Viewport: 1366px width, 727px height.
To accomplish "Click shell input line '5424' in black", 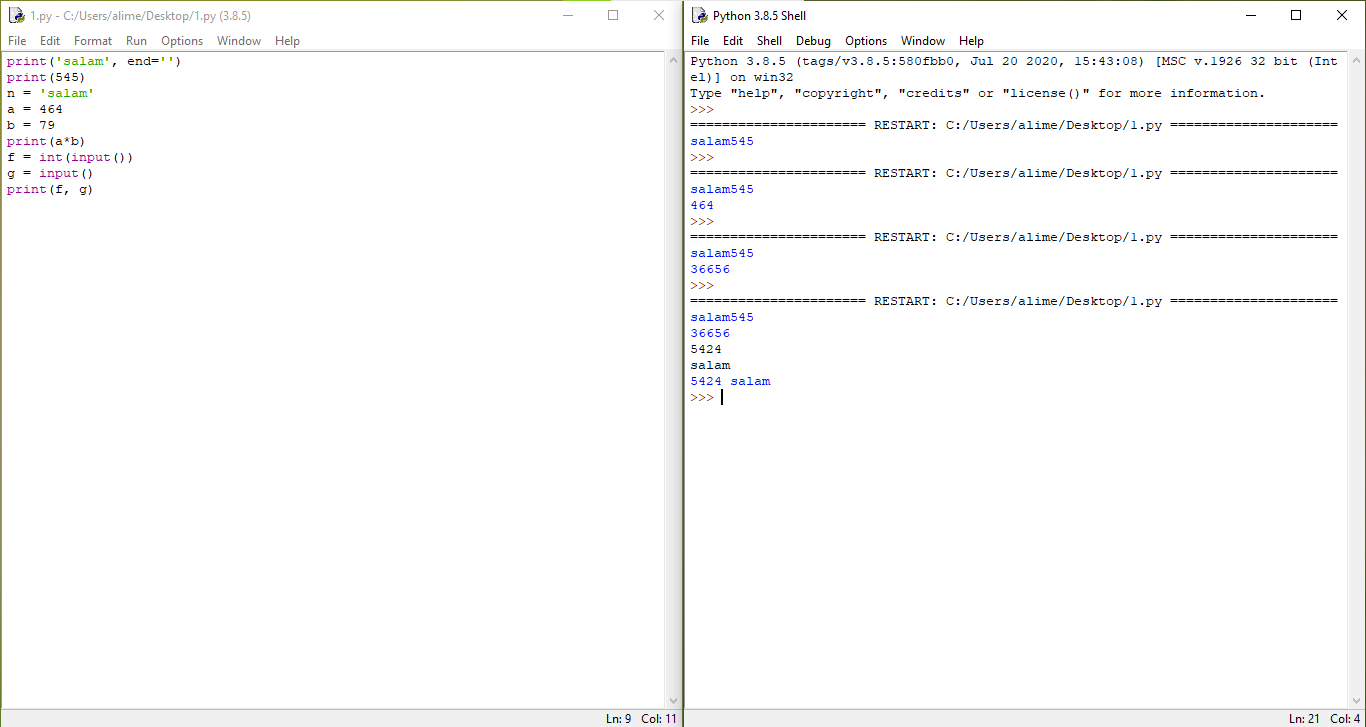I will (x=706, y=349).
